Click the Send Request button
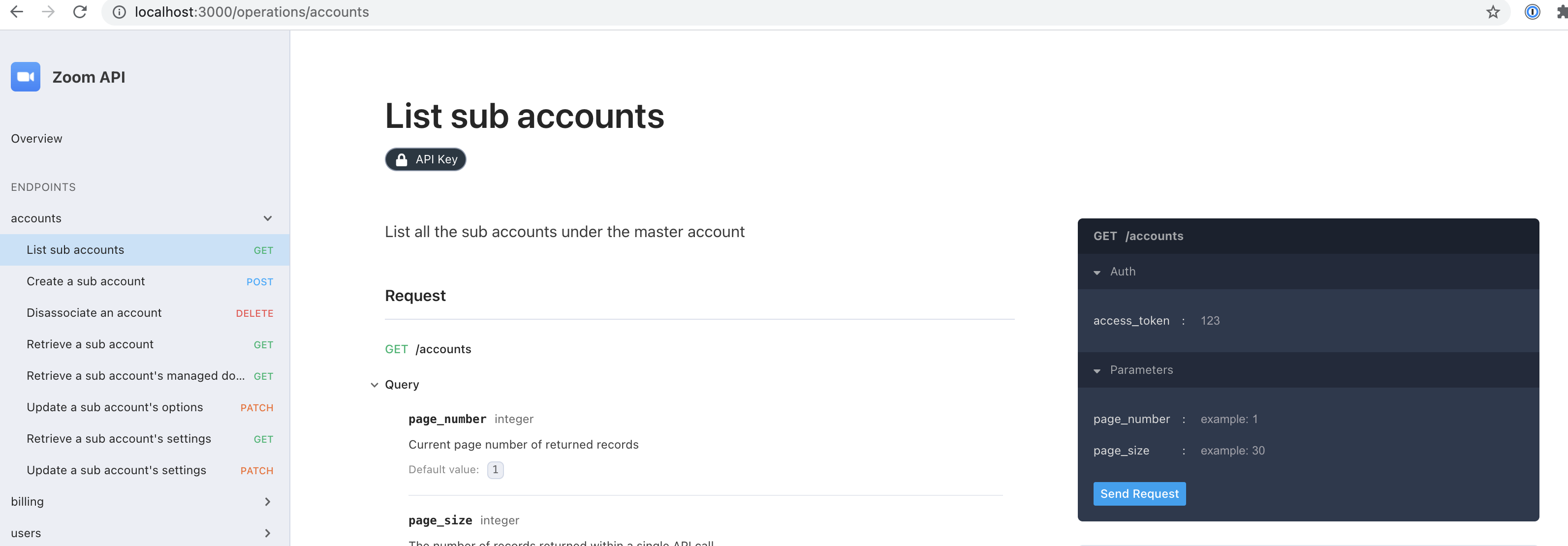This screenshot has width=1568, height=546. [1139, 494]
